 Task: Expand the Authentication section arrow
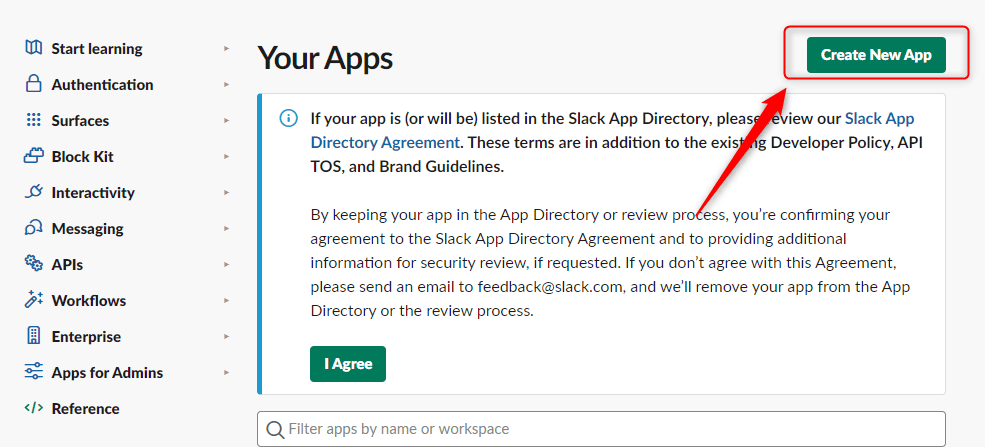pos(227,84)
